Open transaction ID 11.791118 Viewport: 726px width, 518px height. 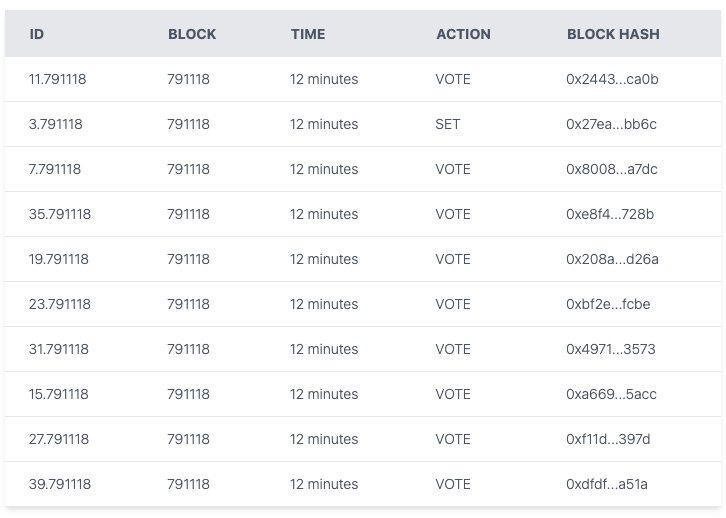click(x=57, y=79)
